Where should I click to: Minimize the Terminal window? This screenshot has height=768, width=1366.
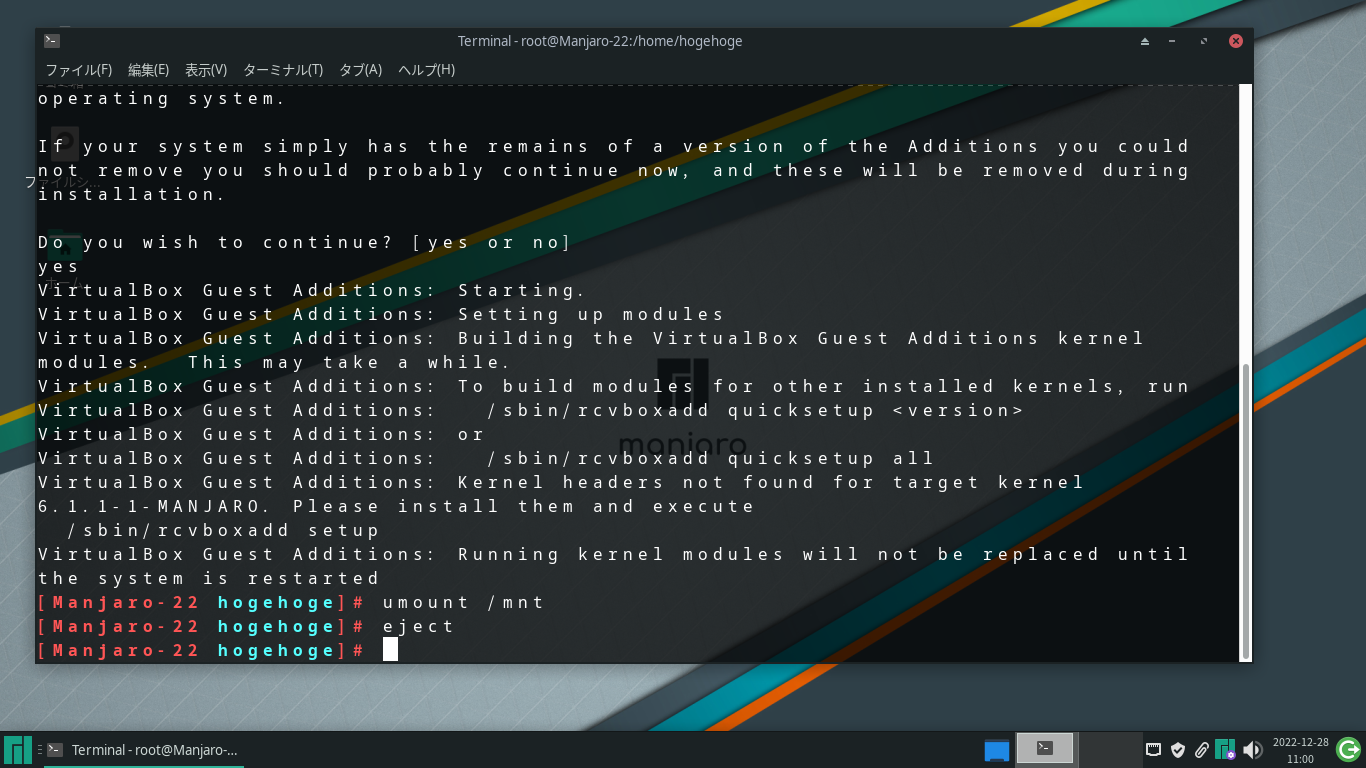[x=1172, y=41]
